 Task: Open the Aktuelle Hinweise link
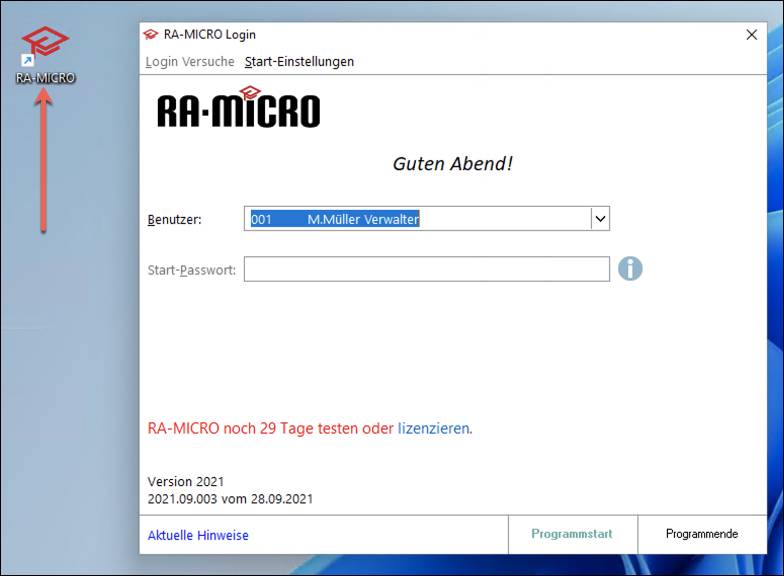click(198, 536)
